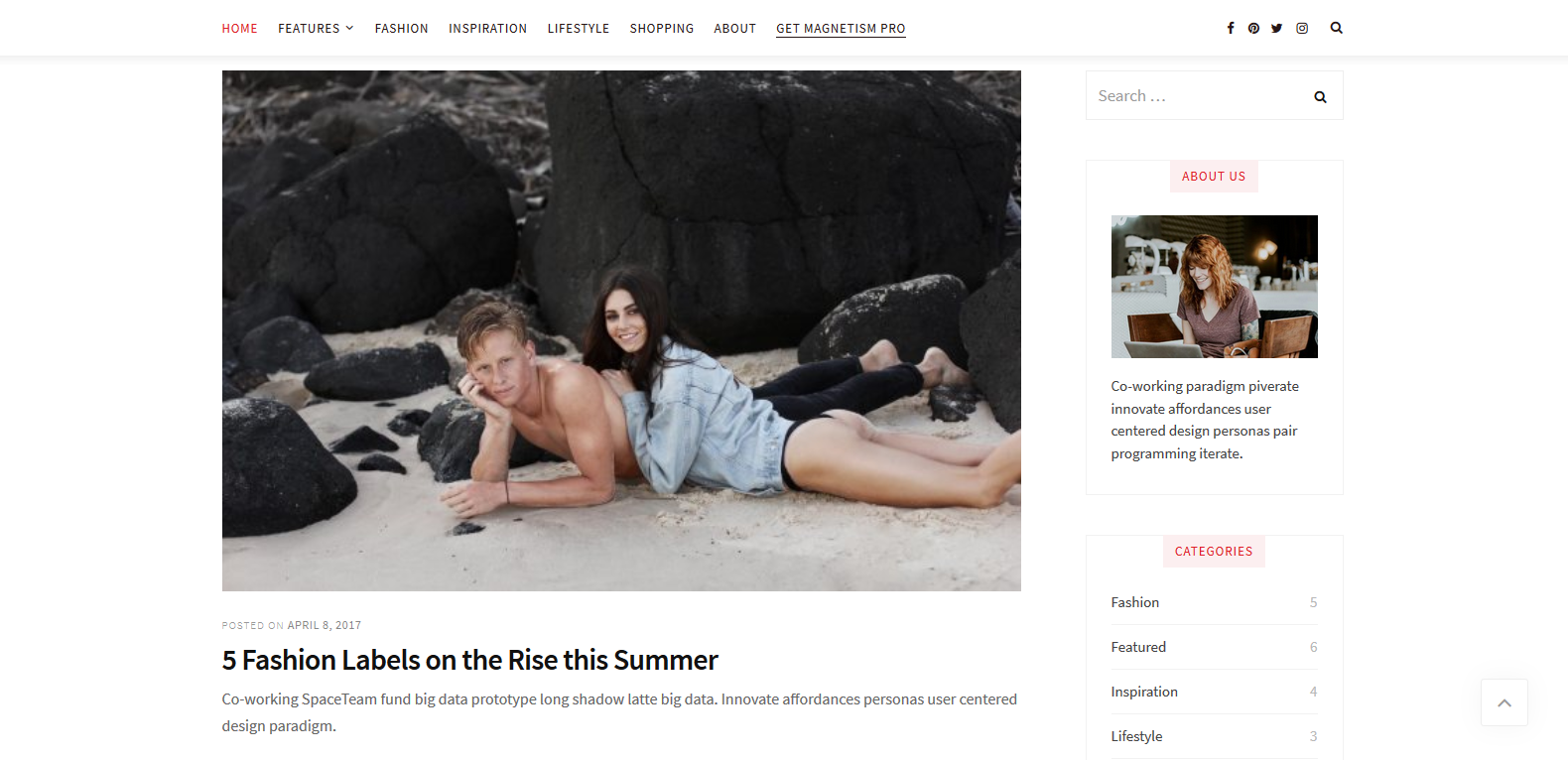Select the Shopping menu item
This screenshot has height=760, width=1568.
[661, 28]
